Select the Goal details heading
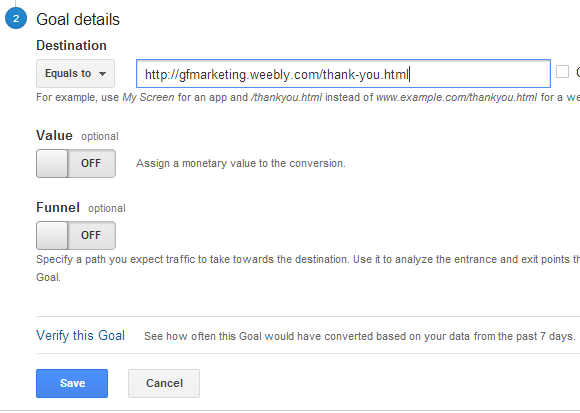 [78, 19]
